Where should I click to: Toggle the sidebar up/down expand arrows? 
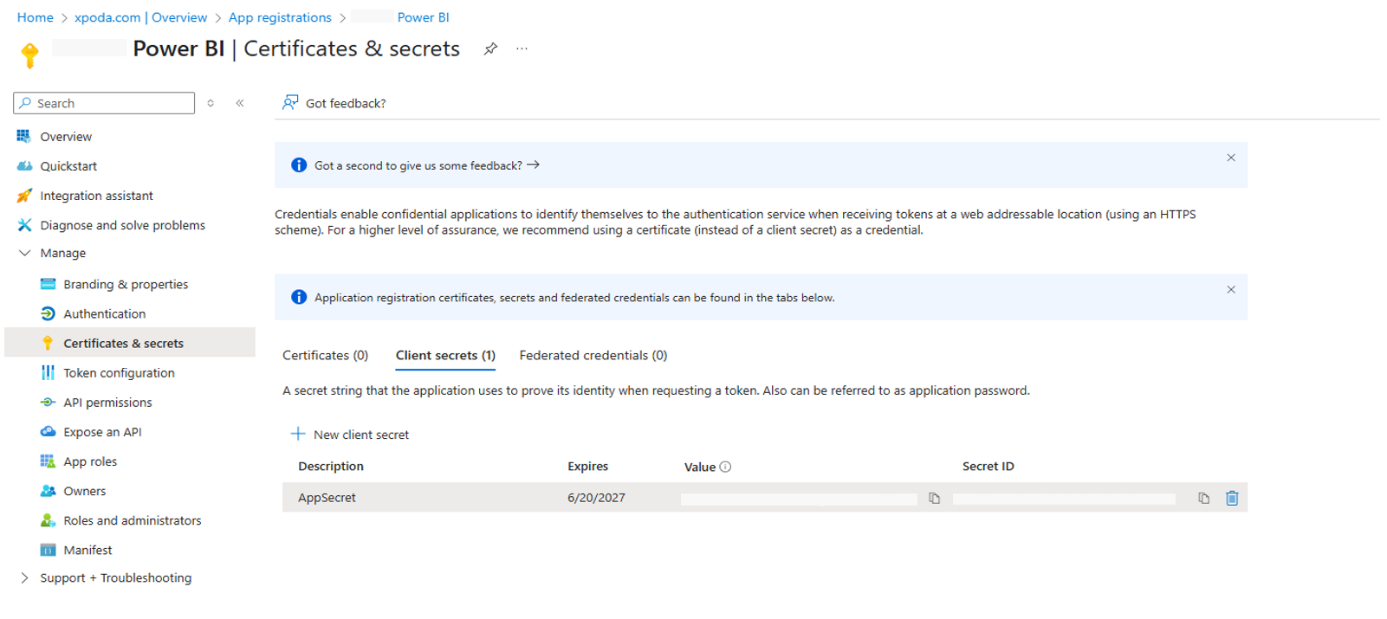pos(210,103)
